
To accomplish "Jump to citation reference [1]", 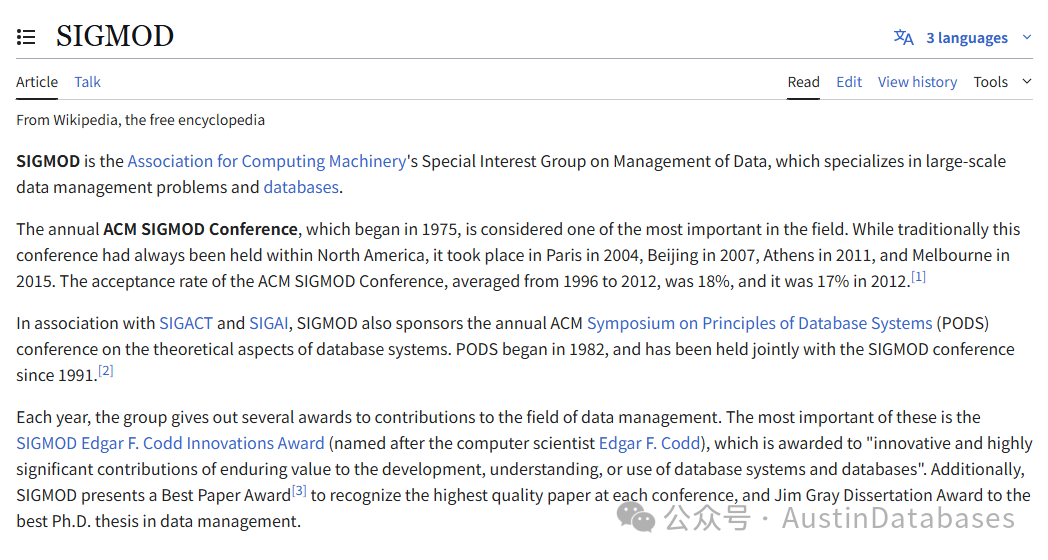I will [918, 277].
